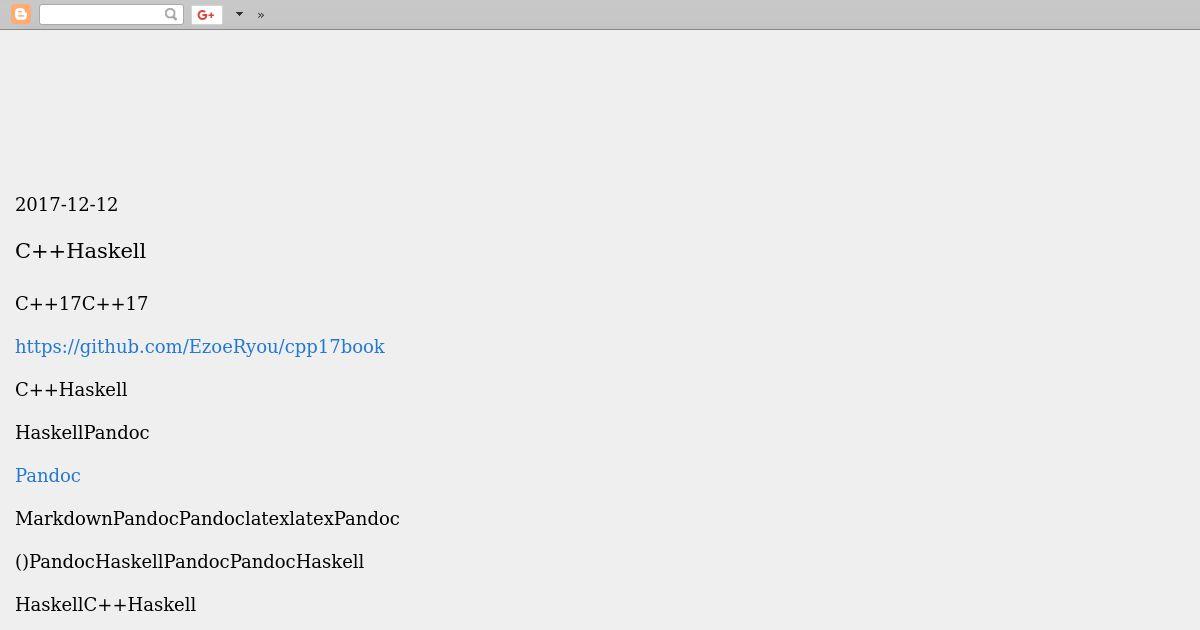
Task: Click the magnifier search icon
Action: click(171, 14)
